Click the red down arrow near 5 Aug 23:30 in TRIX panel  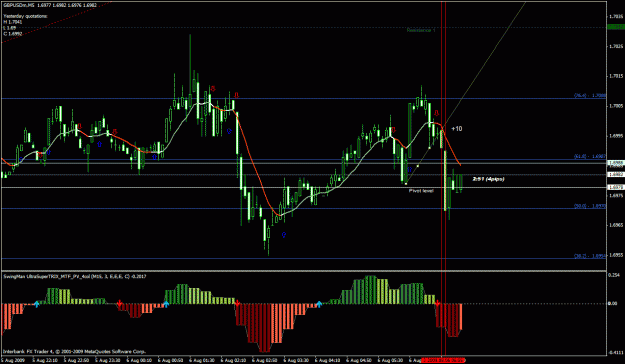coord(119,304)
